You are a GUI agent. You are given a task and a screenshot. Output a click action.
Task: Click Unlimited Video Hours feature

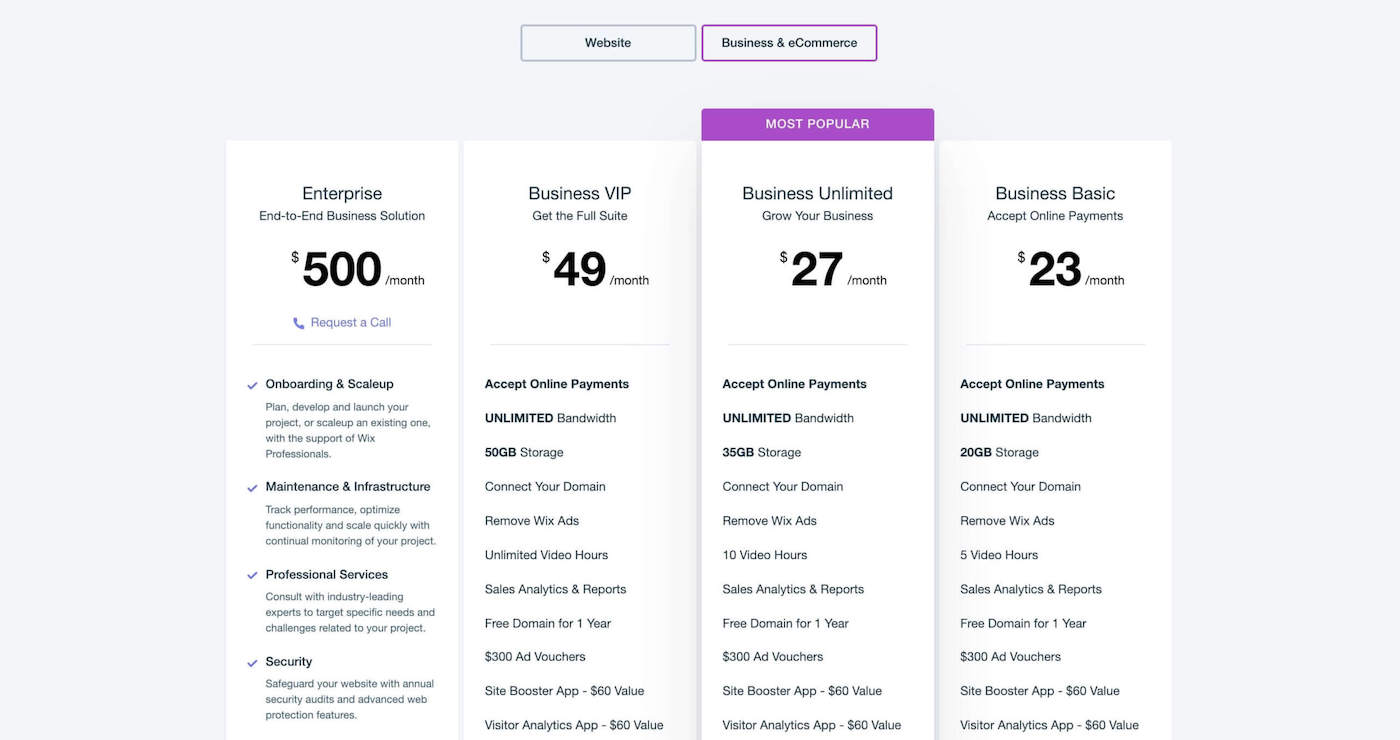click(546, 555)
